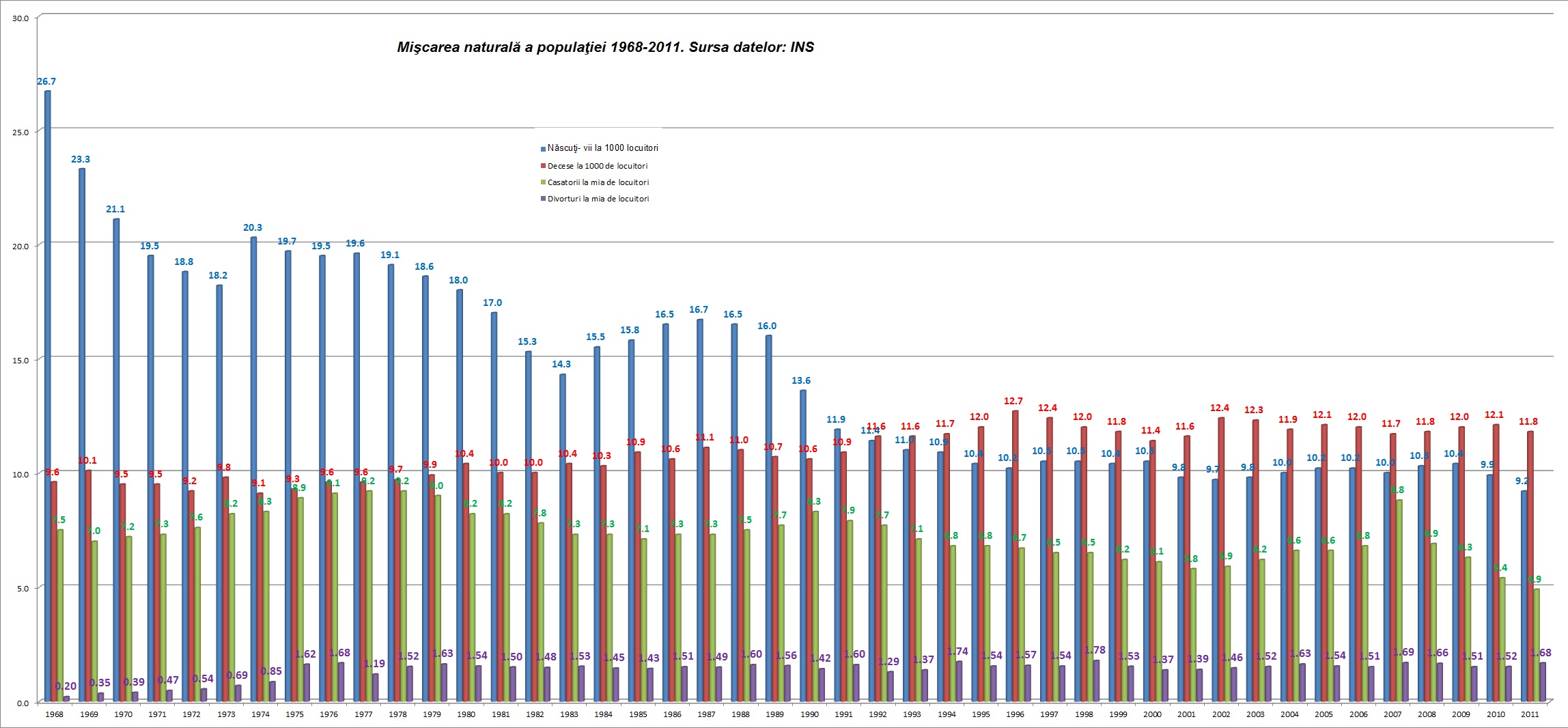1568x728 pixels.
Task: Click the red legend swatch for Decese
Action: 544,166
